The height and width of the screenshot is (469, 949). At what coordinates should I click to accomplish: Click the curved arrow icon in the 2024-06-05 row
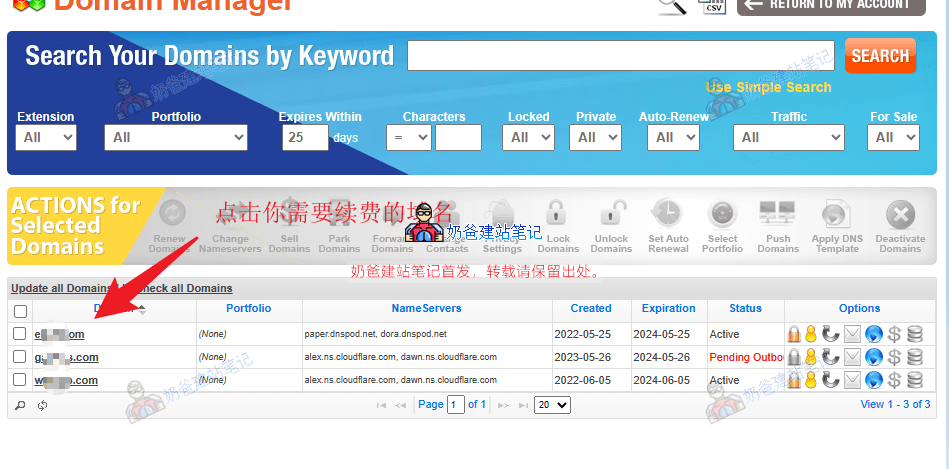(x=831, y=380)
